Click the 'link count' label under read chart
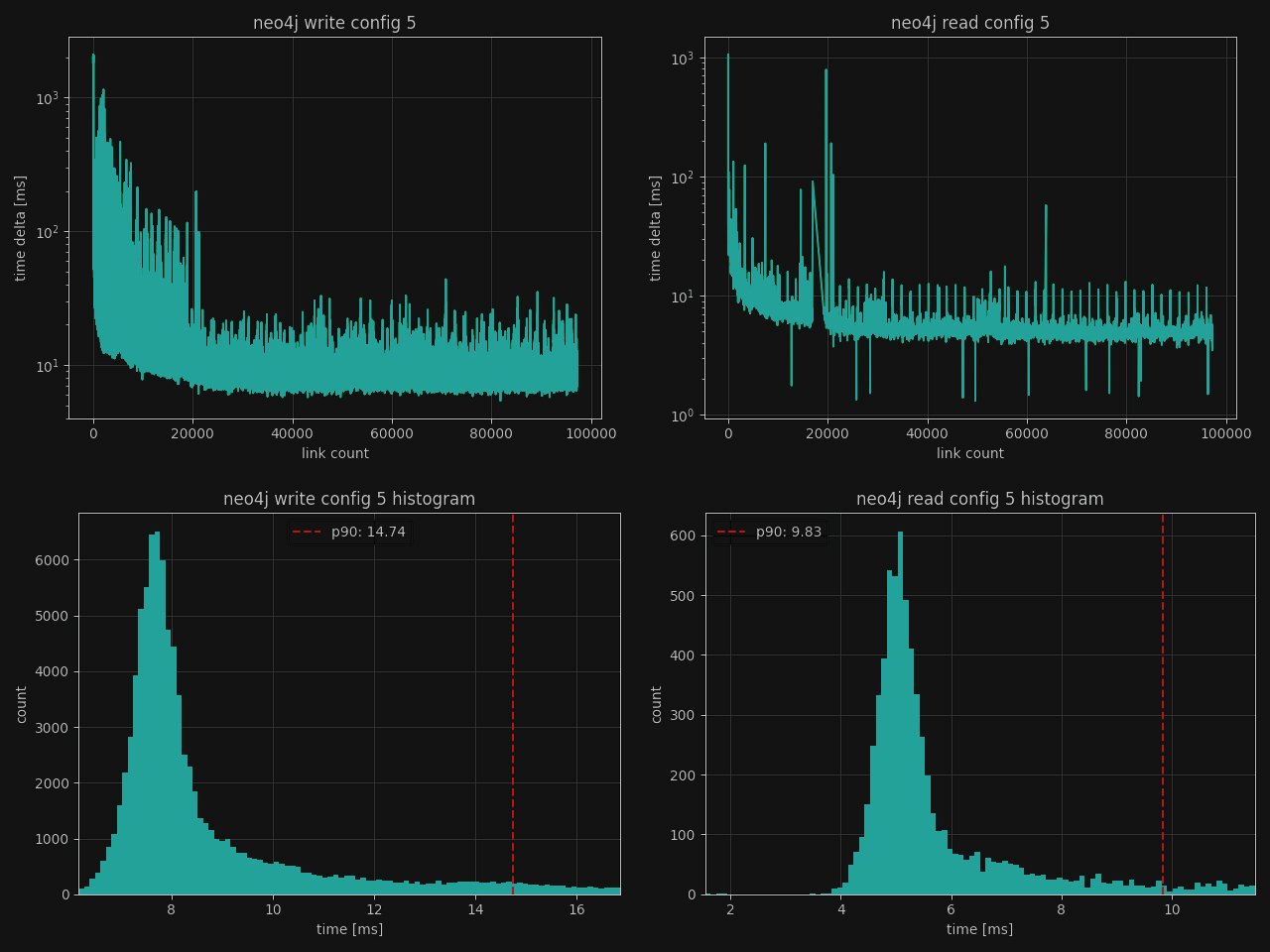This screenshot has height=952, width=1270. tap(970, 453)
